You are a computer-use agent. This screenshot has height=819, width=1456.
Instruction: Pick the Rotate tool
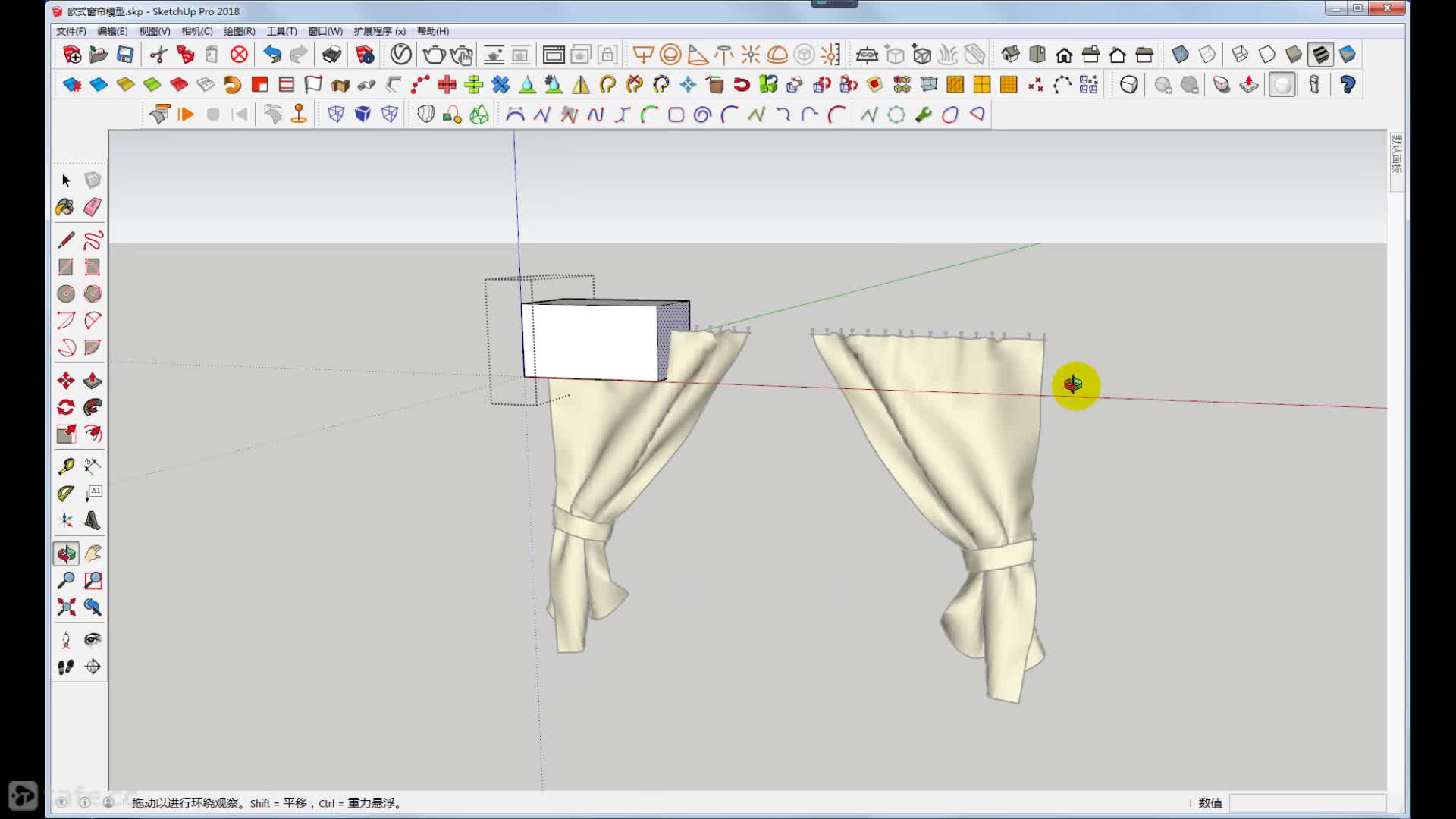coord(66,407)
